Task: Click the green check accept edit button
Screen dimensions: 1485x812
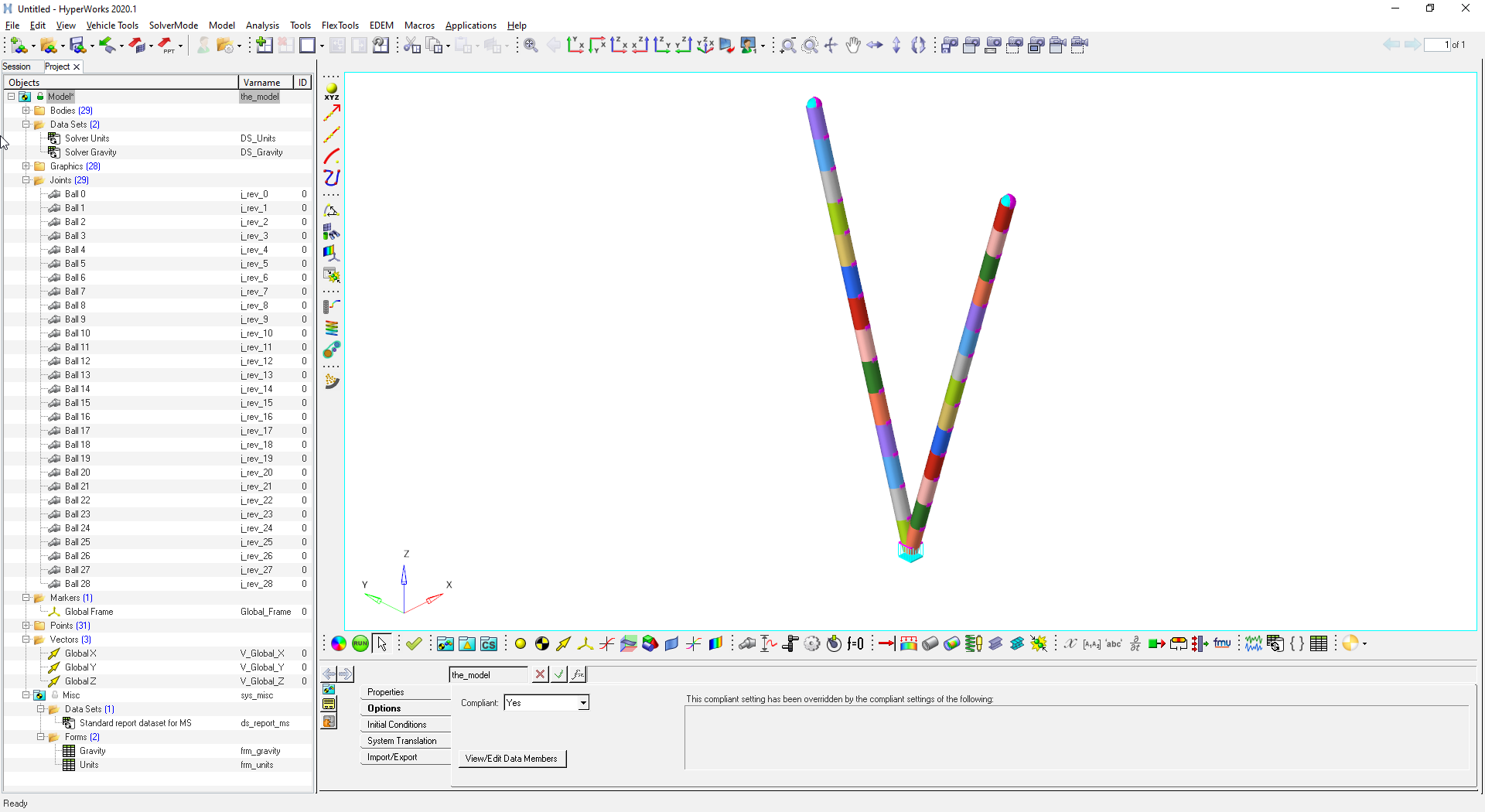Action: 558,674
